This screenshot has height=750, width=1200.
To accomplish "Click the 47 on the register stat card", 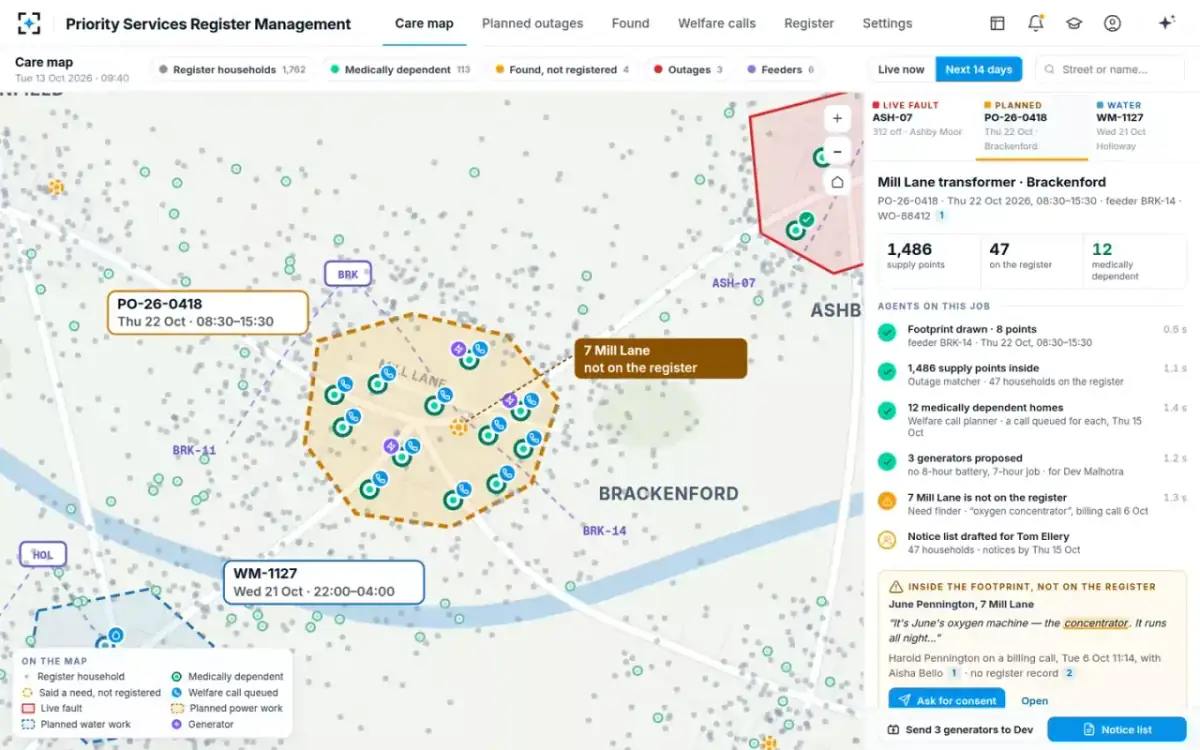I will tap(1032, 260).
